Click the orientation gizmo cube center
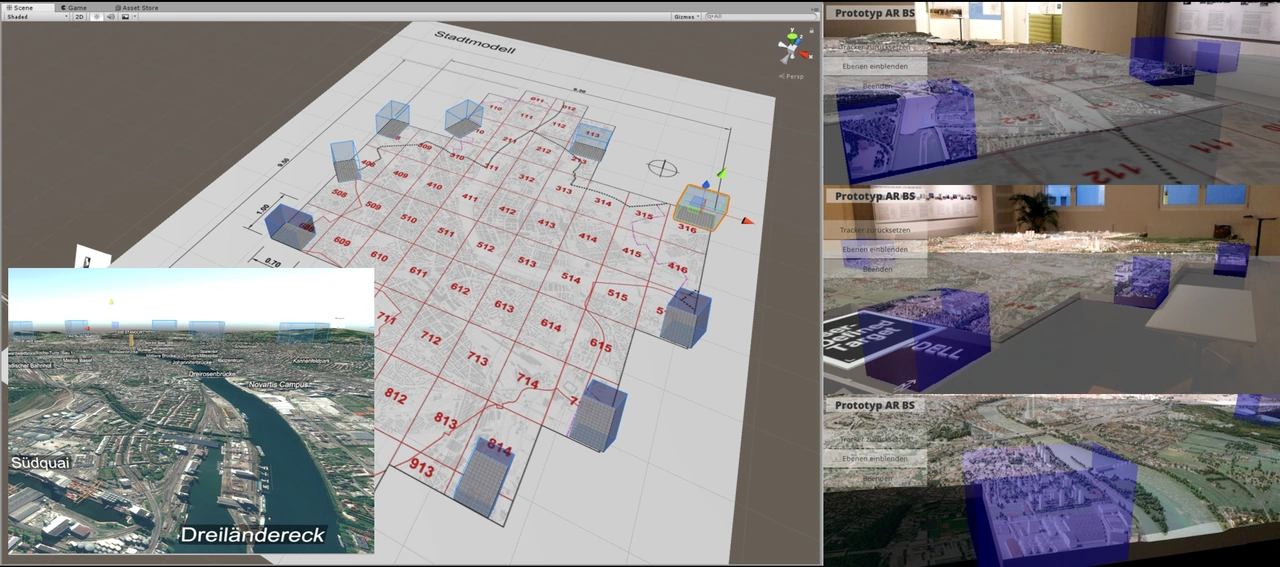Viewport: 1280px width, 567px height. 793,49
